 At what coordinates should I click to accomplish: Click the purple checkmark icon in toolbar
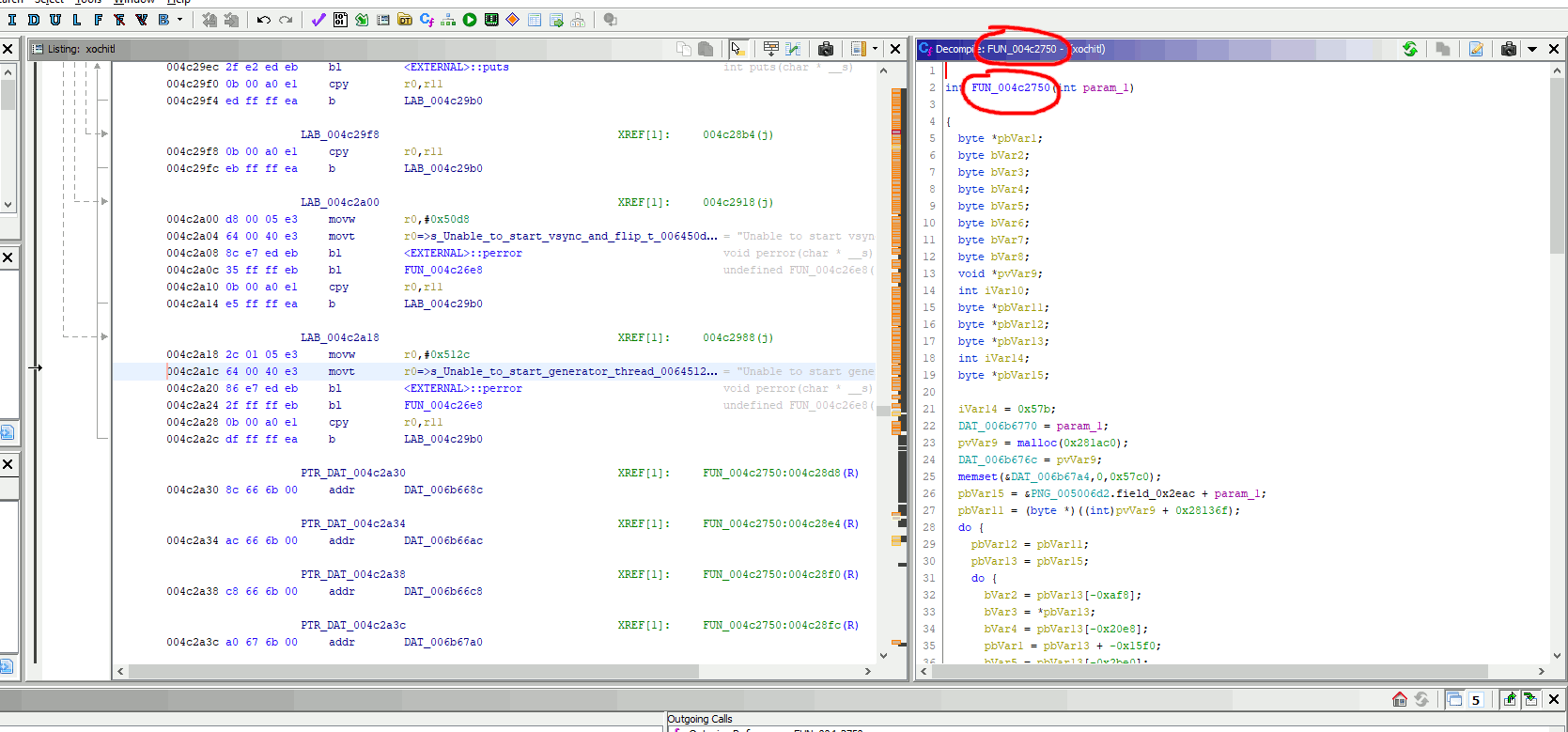318,20
